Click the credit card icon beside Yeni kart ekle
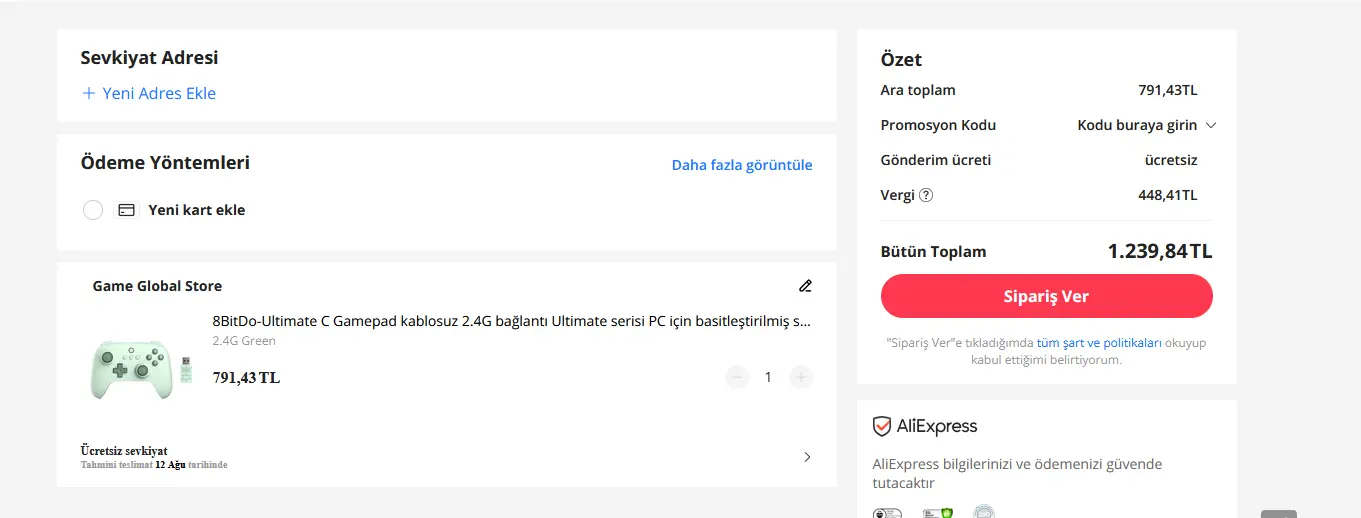Viewport: 1361px width, 518px height. pos(126,210)
